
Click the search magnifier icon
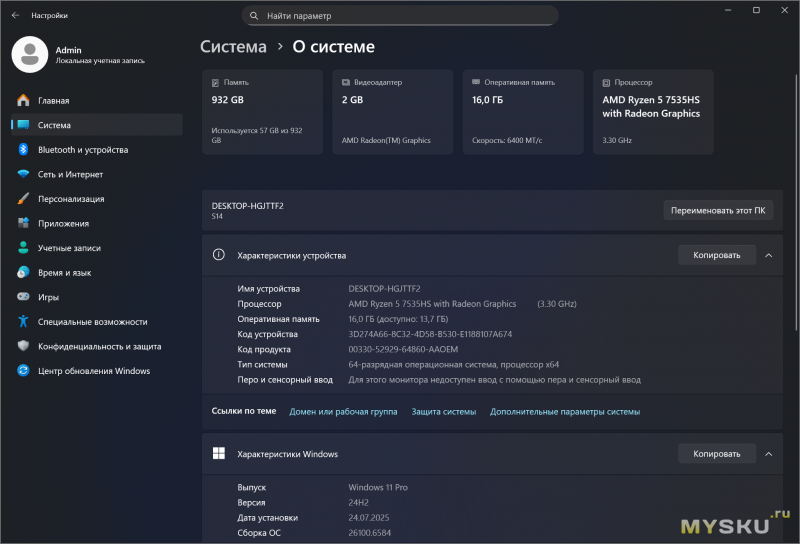point(254,16)
